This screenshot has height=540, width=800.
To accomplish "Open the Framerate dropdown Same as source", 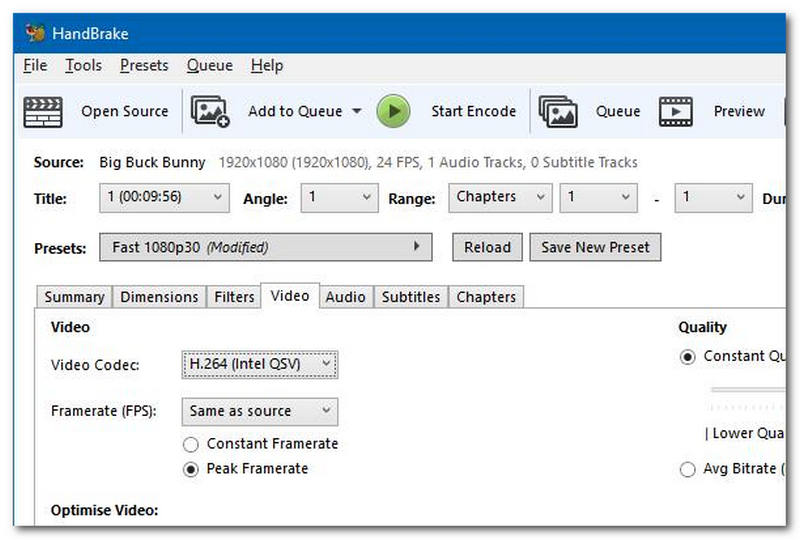I will [260, 411].
